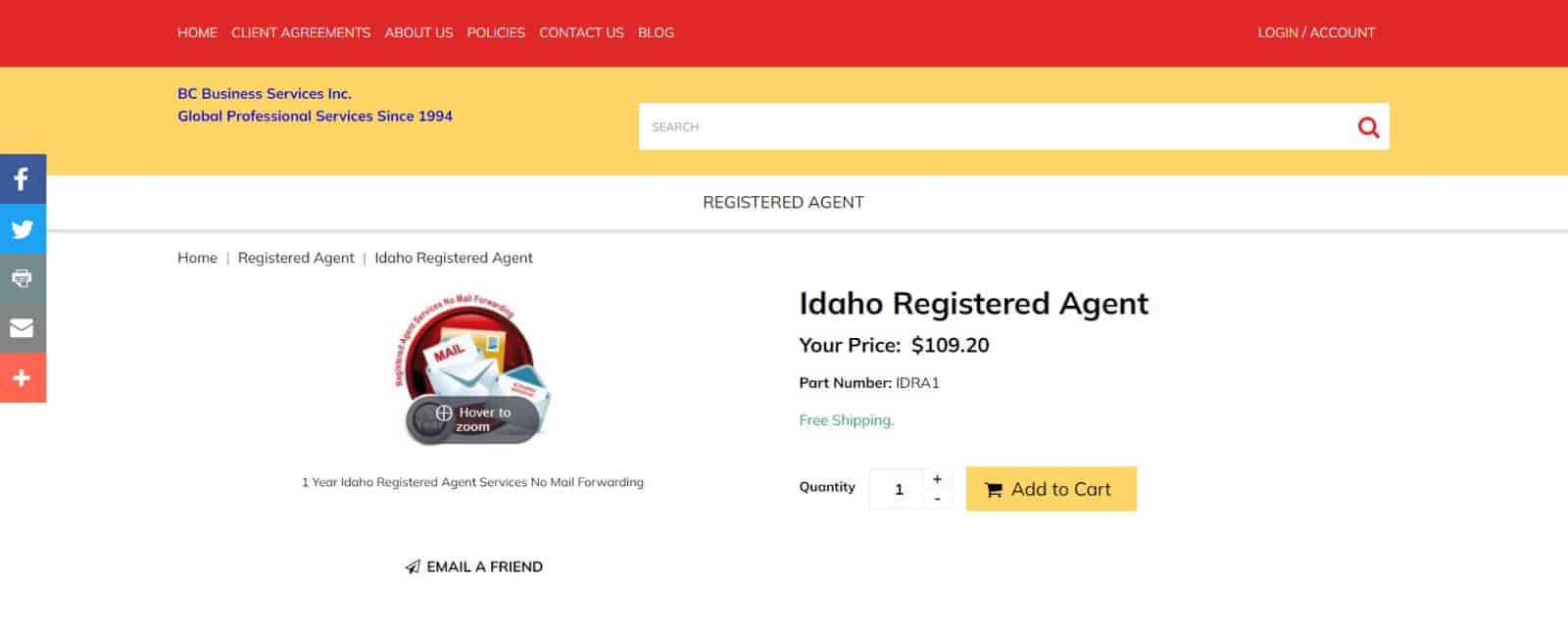Expand more sharing options plus icon

(x=23, y=378)
